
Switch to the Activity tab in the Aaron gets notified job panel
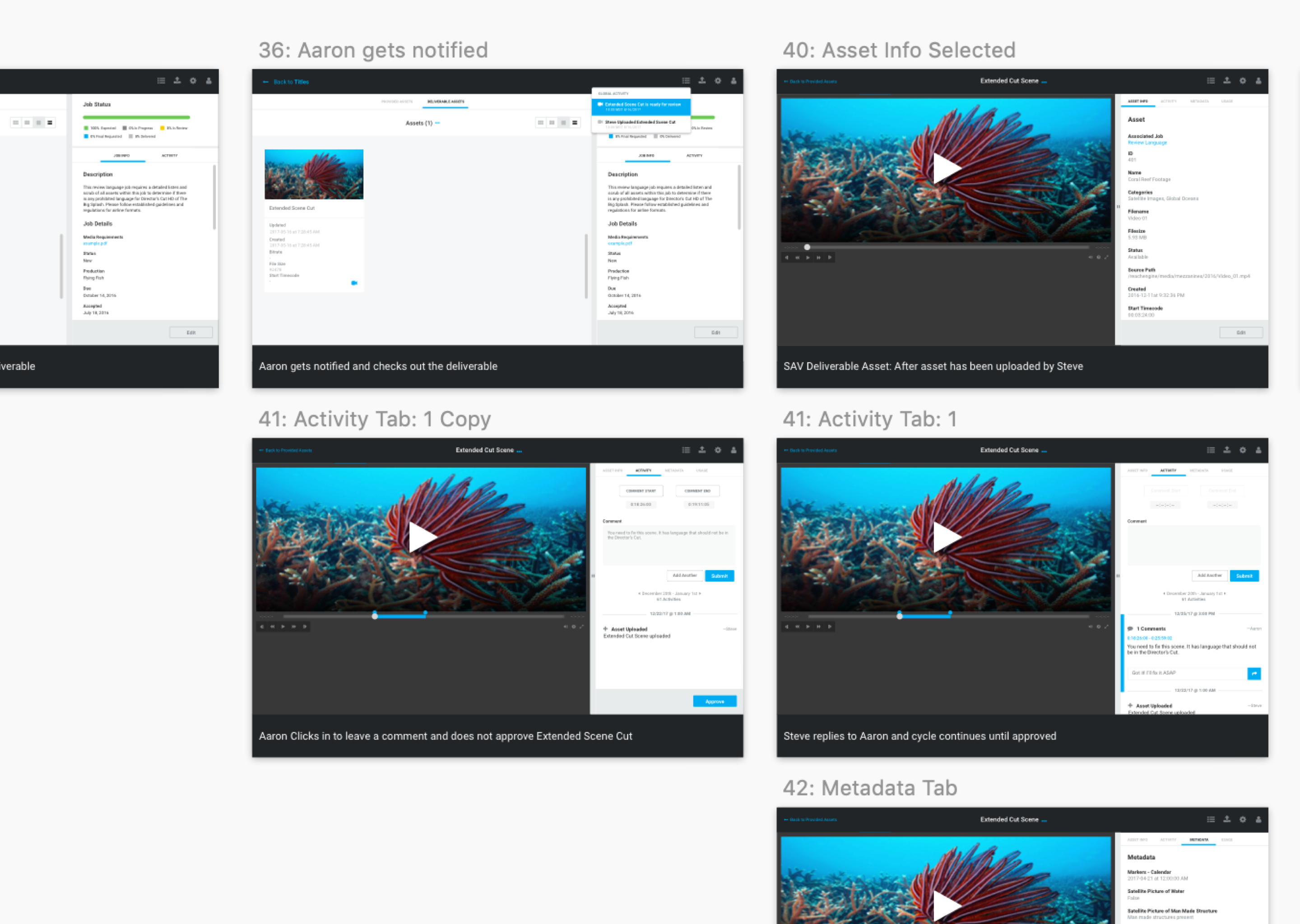click(694, 155)
